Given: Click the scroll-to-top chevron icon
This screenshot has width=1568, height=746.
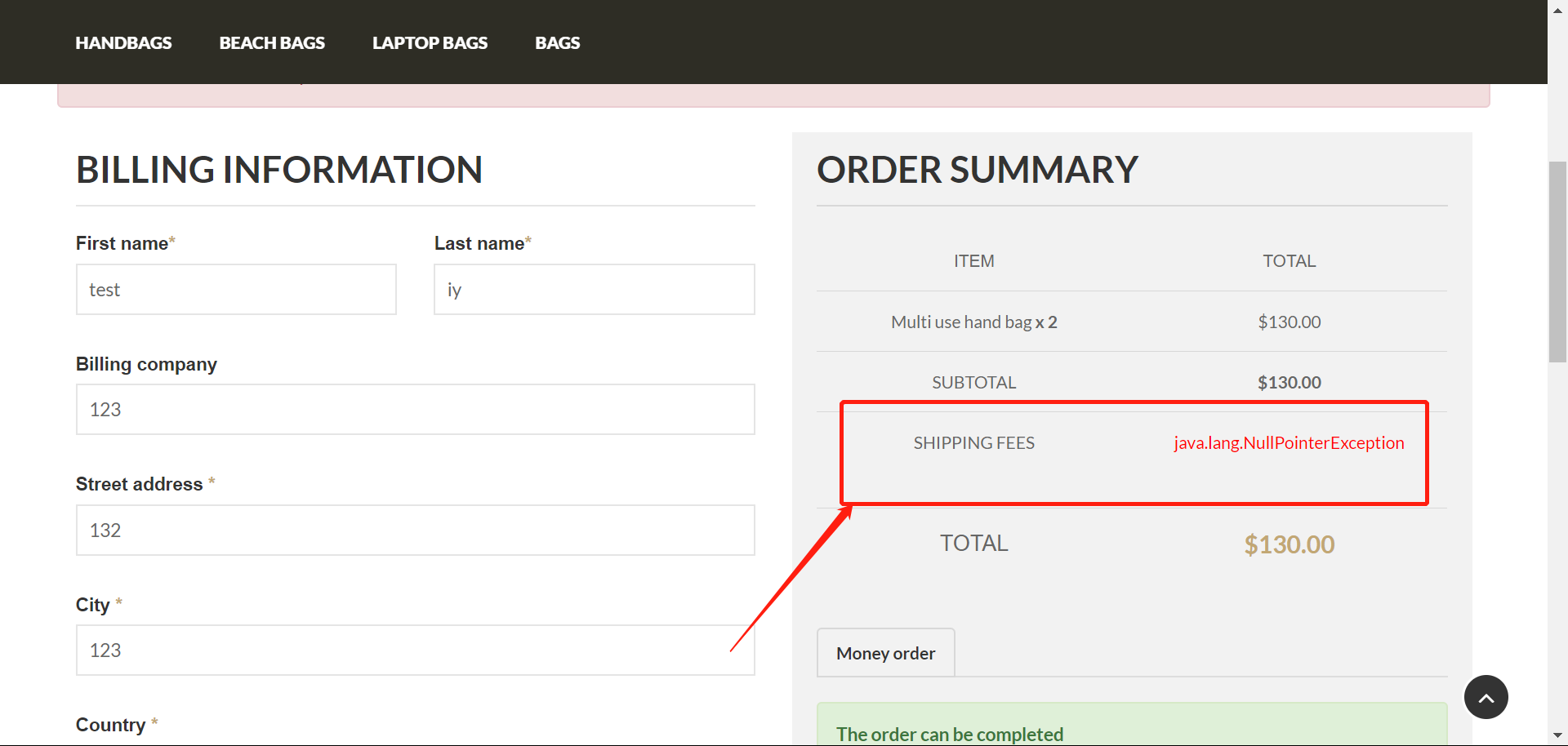Looking at the screenshot, I should [1485, 696].
